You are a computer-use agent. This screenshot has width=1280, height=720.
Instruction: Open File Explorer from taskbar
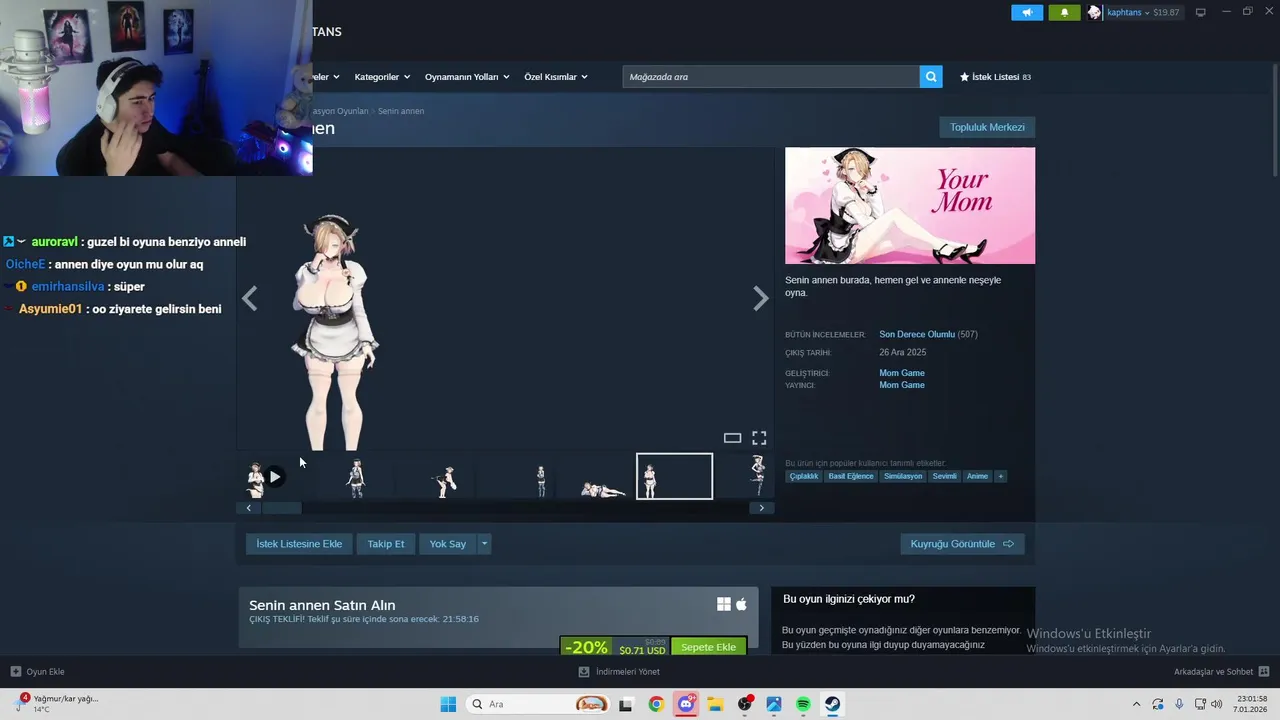click(x=715, y=704)
